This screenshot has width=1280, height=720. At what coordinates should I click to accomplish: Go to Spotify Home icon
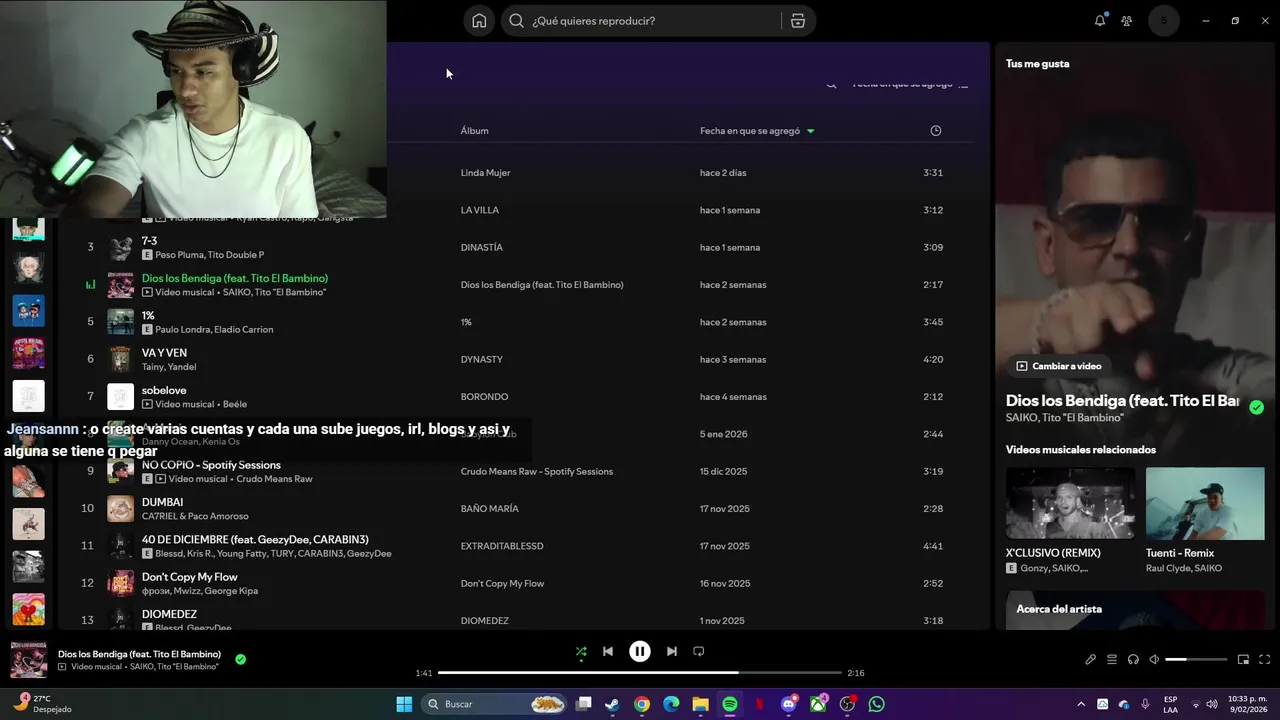pos(479,21)
